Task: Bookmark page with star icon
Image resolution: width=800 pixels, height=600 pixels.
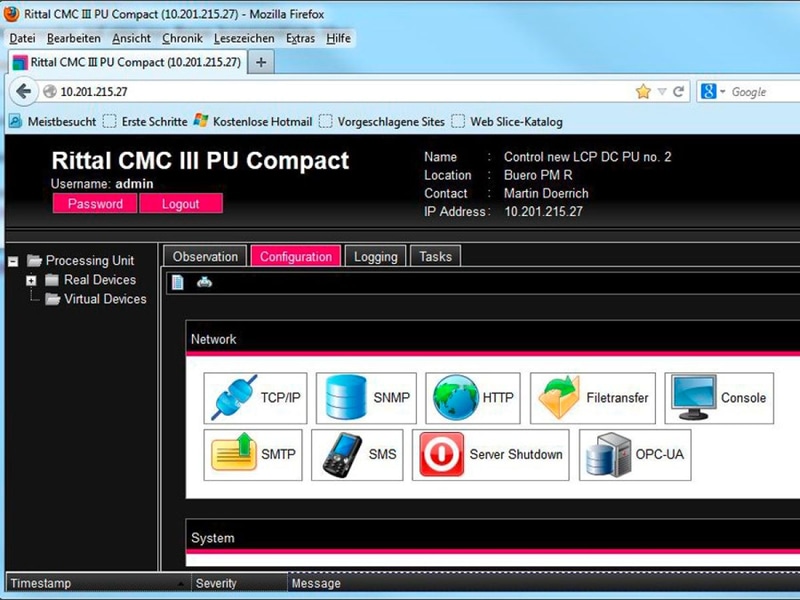Action: 643,92
